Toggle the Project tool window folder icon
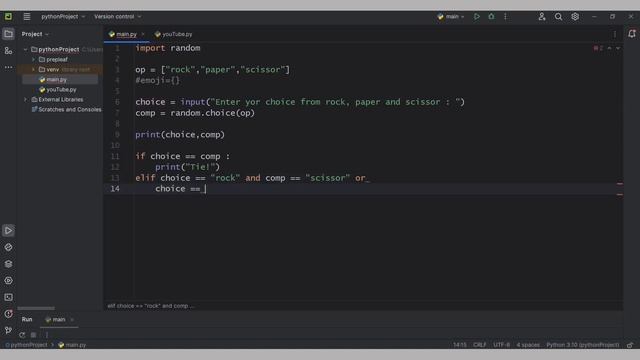 coord(8,34)
